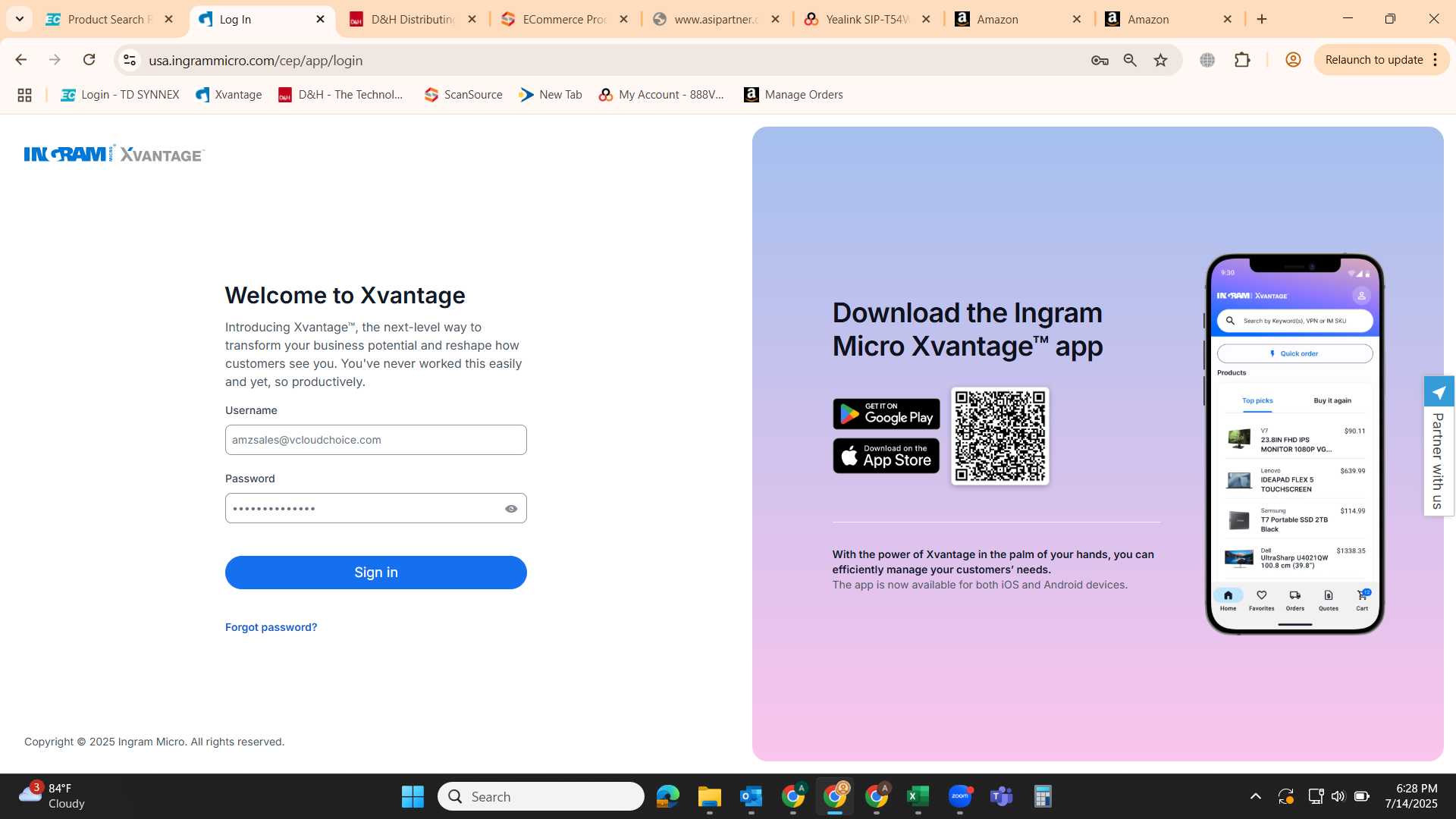Open Calculator from taskbar
The width and height of the screenshot is (1456, 819).
(1043, 796)
